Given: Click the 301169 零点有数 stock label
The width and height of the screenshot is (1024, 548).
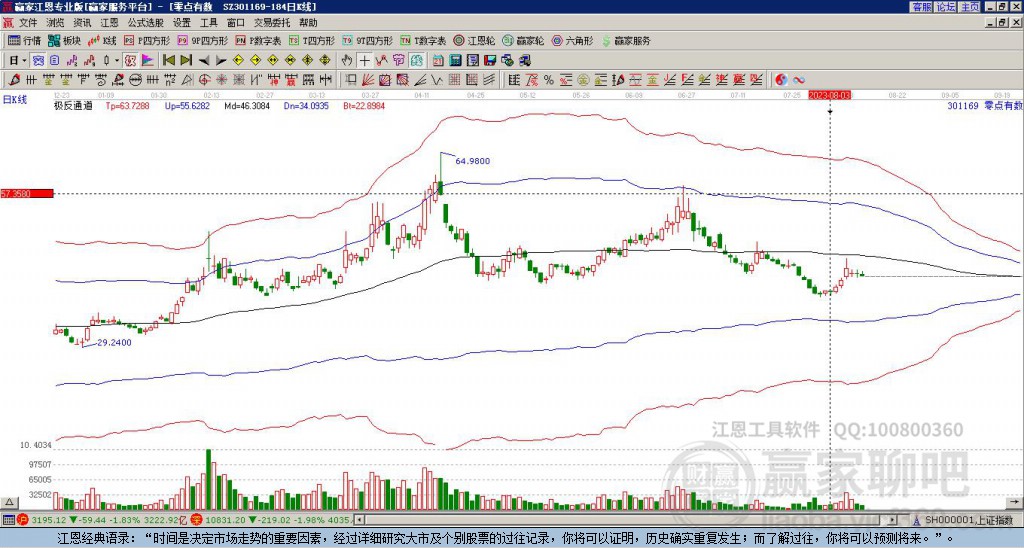Looking at the screenshot, I should [x=984, y=105].
